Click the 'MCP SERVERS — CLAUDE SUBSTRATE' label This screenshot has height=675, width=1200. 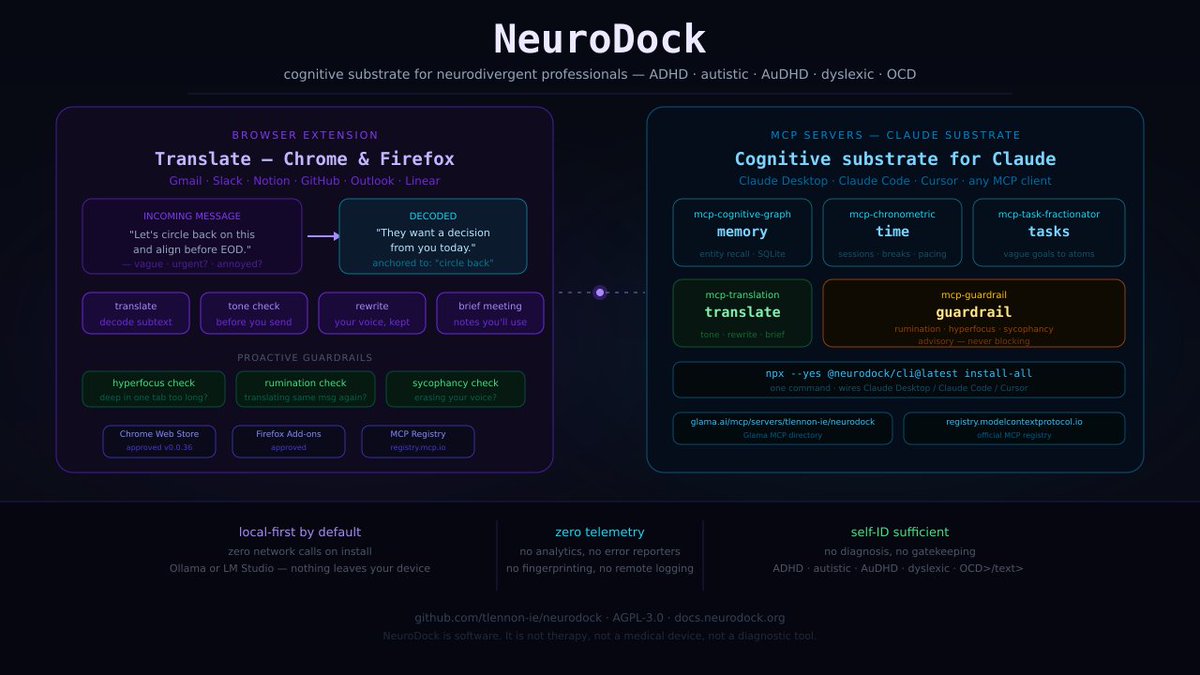tap(895, 135)
